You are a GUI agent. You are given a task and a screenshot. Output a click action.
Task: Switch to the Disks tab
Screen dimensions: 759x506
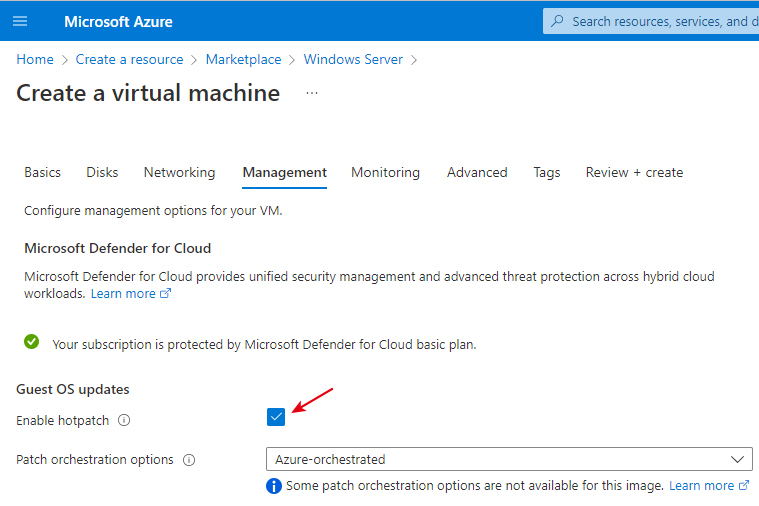tap(102, 172)
